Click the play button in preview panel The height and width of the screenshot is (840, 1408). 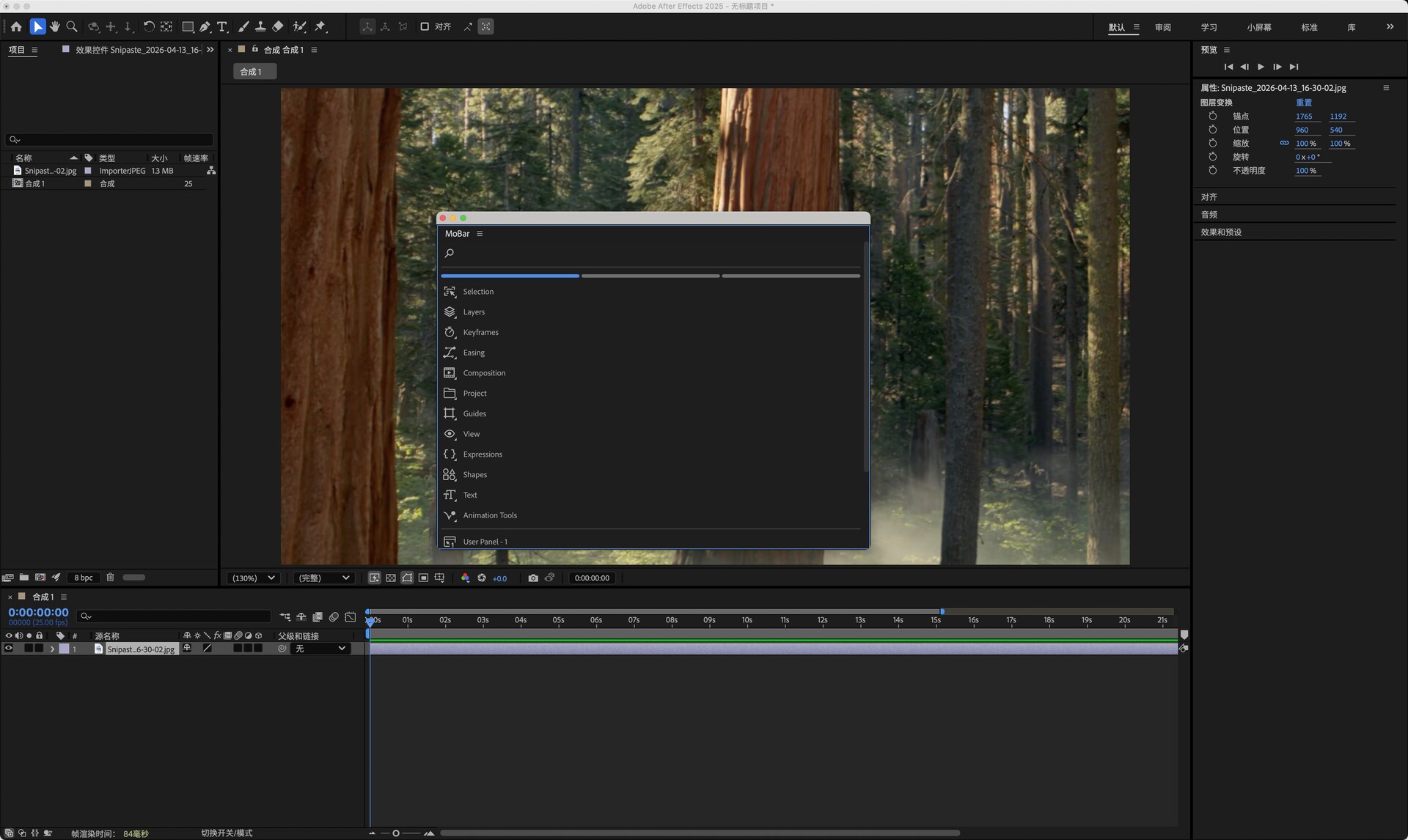pos(1261,67)
